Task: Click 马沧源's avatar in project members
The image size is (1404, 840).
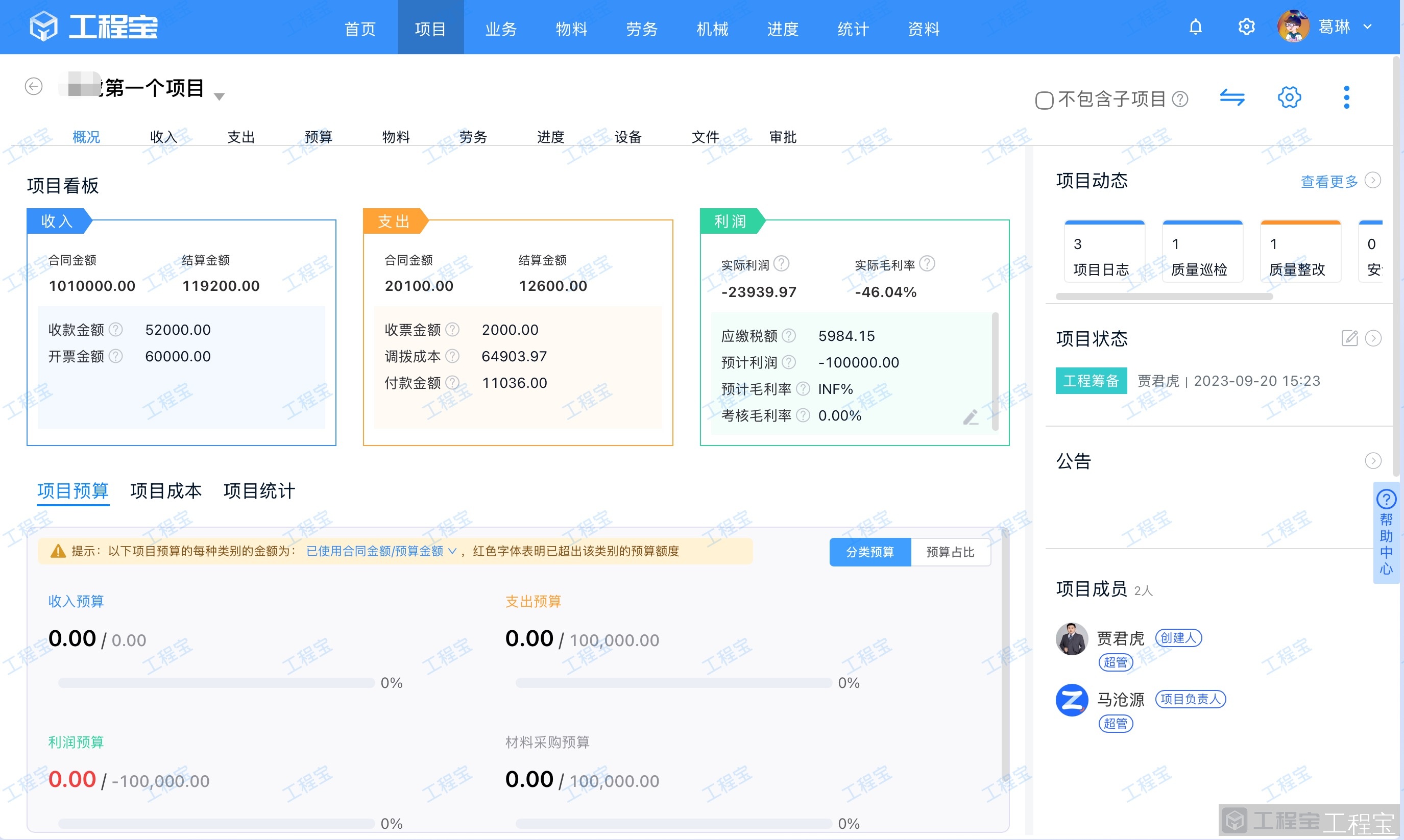Action: click(x=1072, y=700)
